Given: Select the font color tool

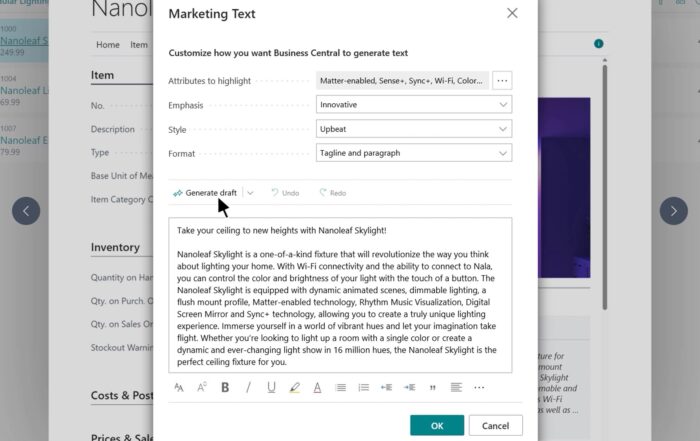Looking at the screenshot, I should [317, 387].
